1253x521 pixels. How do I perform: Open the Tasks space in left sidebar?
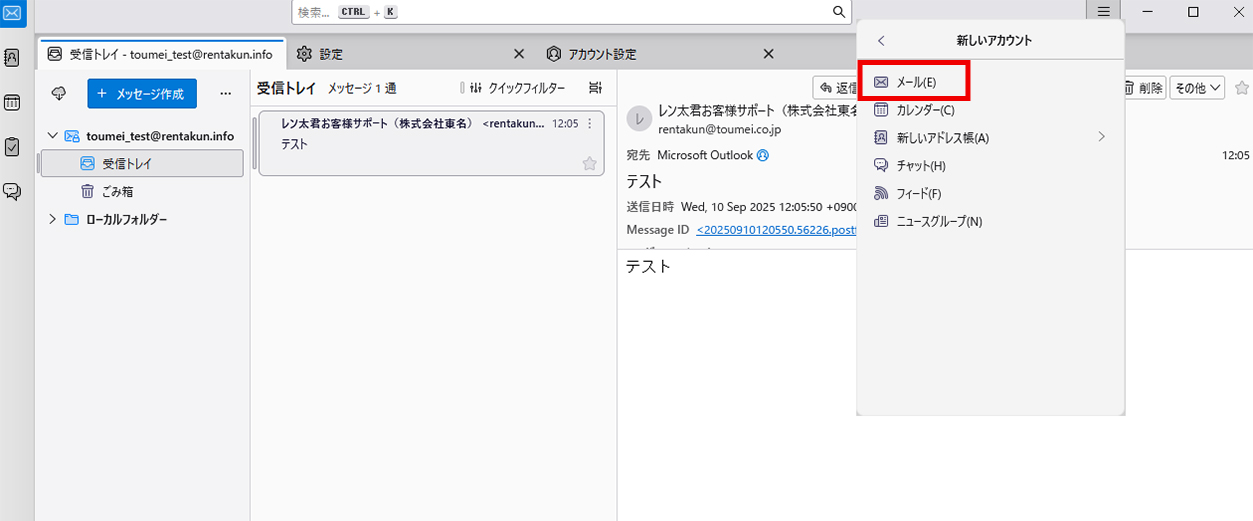click(x=12, y=147)
